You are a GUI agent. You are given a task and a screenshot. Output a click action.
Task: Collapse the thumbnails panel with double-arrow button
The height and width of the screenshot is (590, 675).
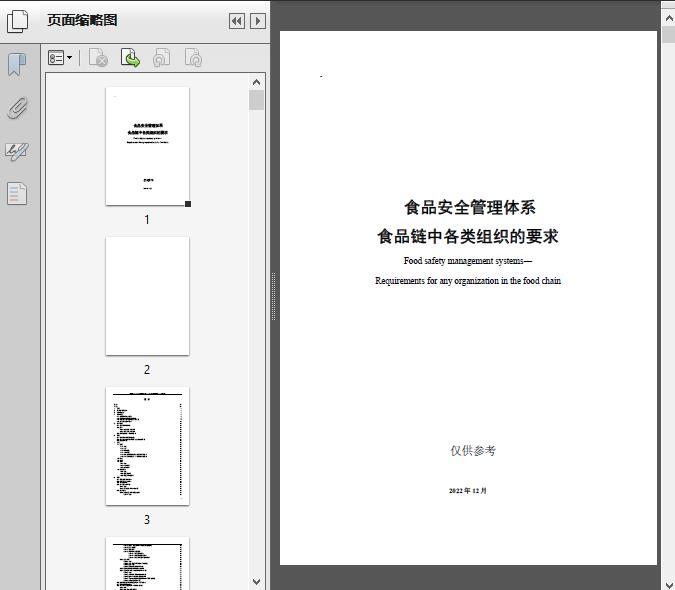click(x=237, y=21)
